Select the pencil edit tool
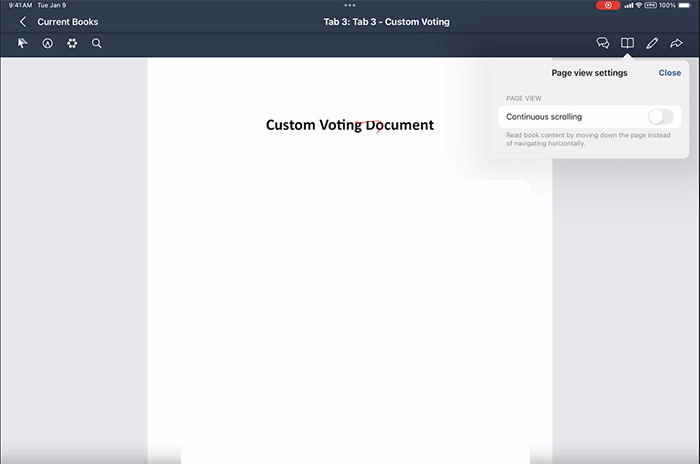The image size is (700, 464). pos(652,44)
